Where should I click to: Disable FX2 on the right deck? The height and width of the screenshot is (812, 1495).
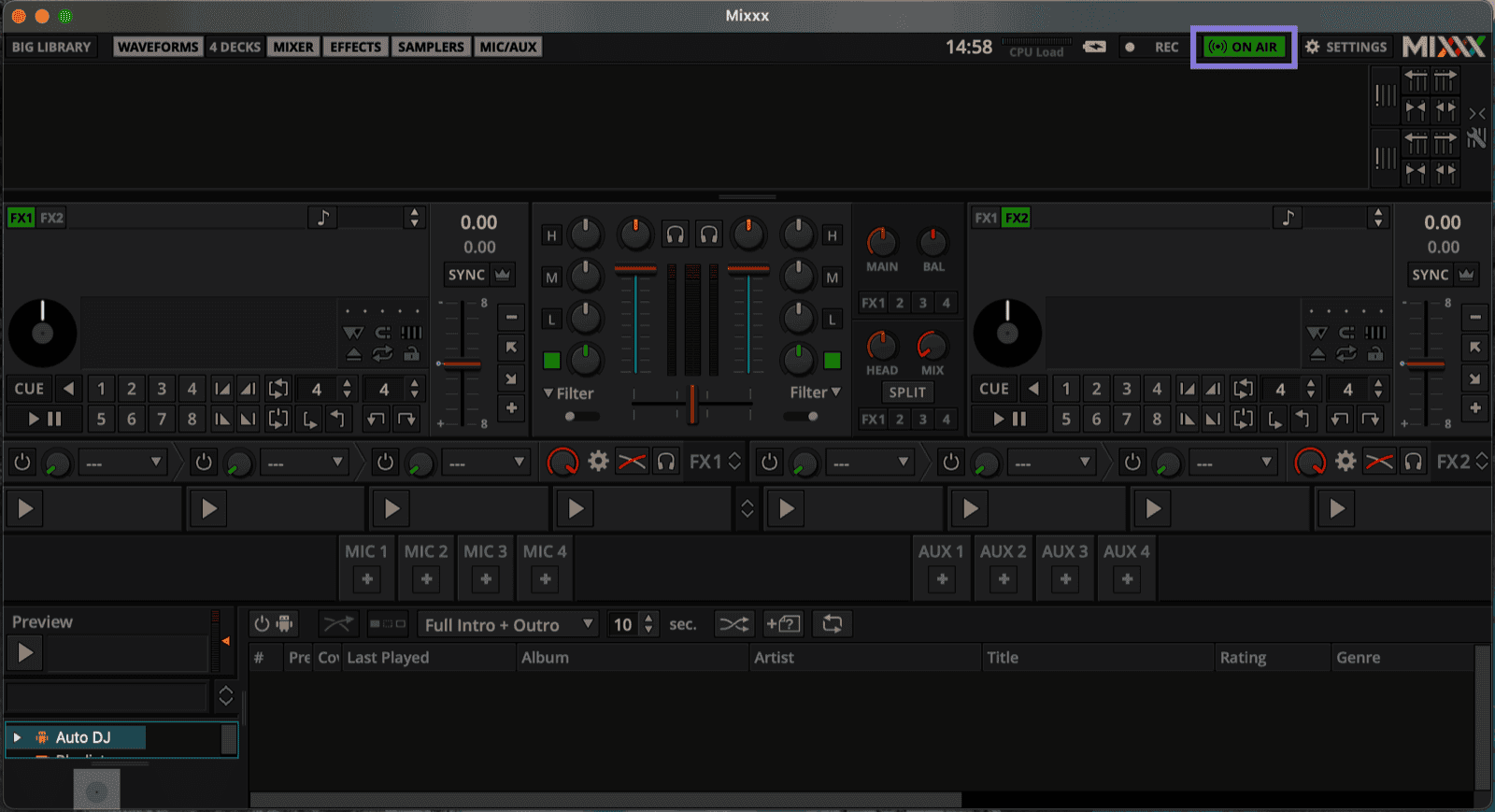tap(1017, 218)
